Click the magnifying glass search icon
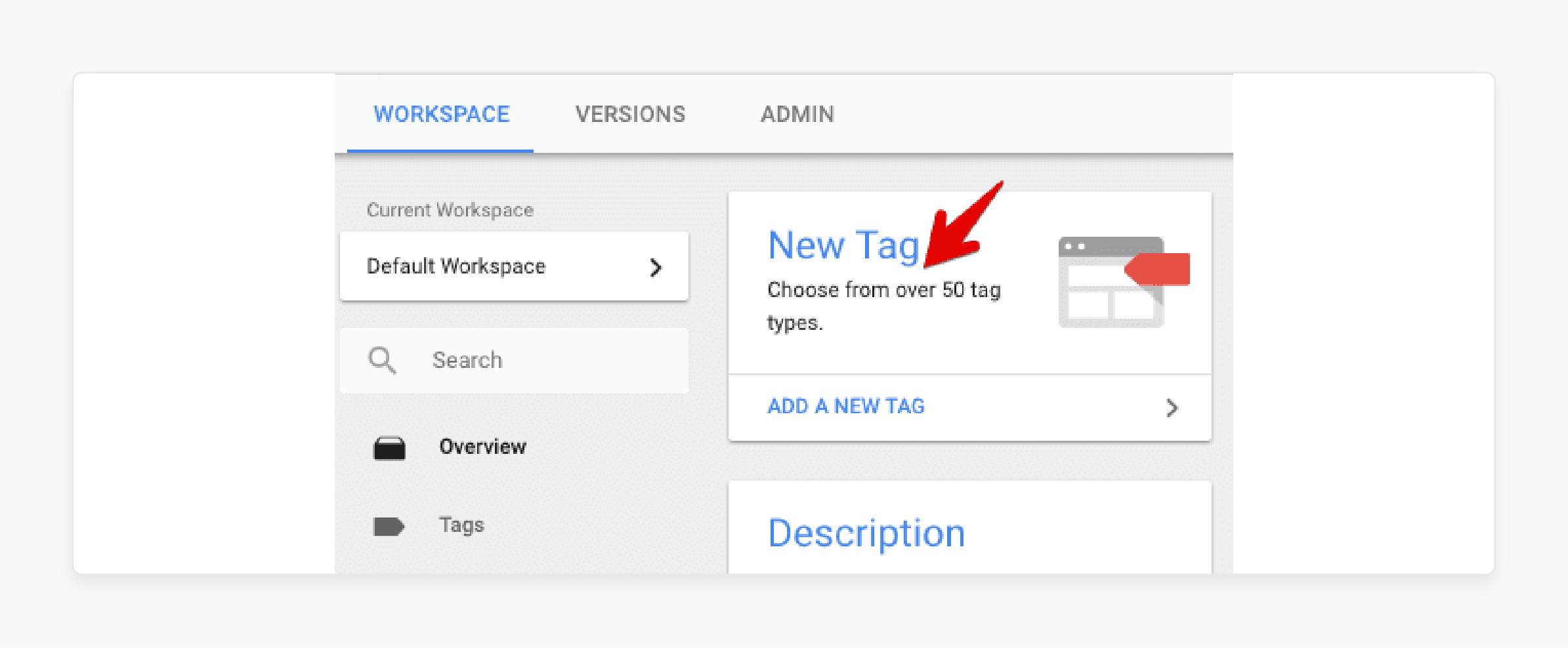1568x648 pixels. [x=382, y=360]
